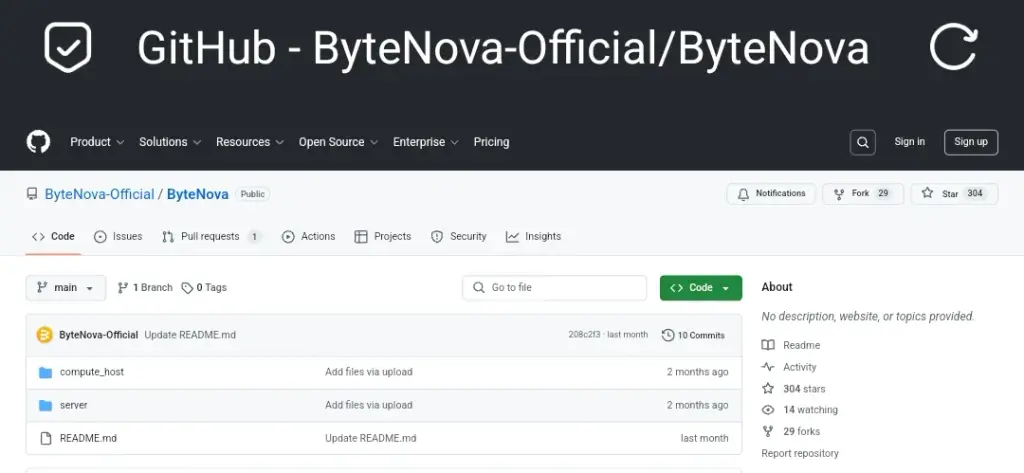Screen dimensions: 1024x473
Task: Click the Report repository link
Action: pos(800,453)
